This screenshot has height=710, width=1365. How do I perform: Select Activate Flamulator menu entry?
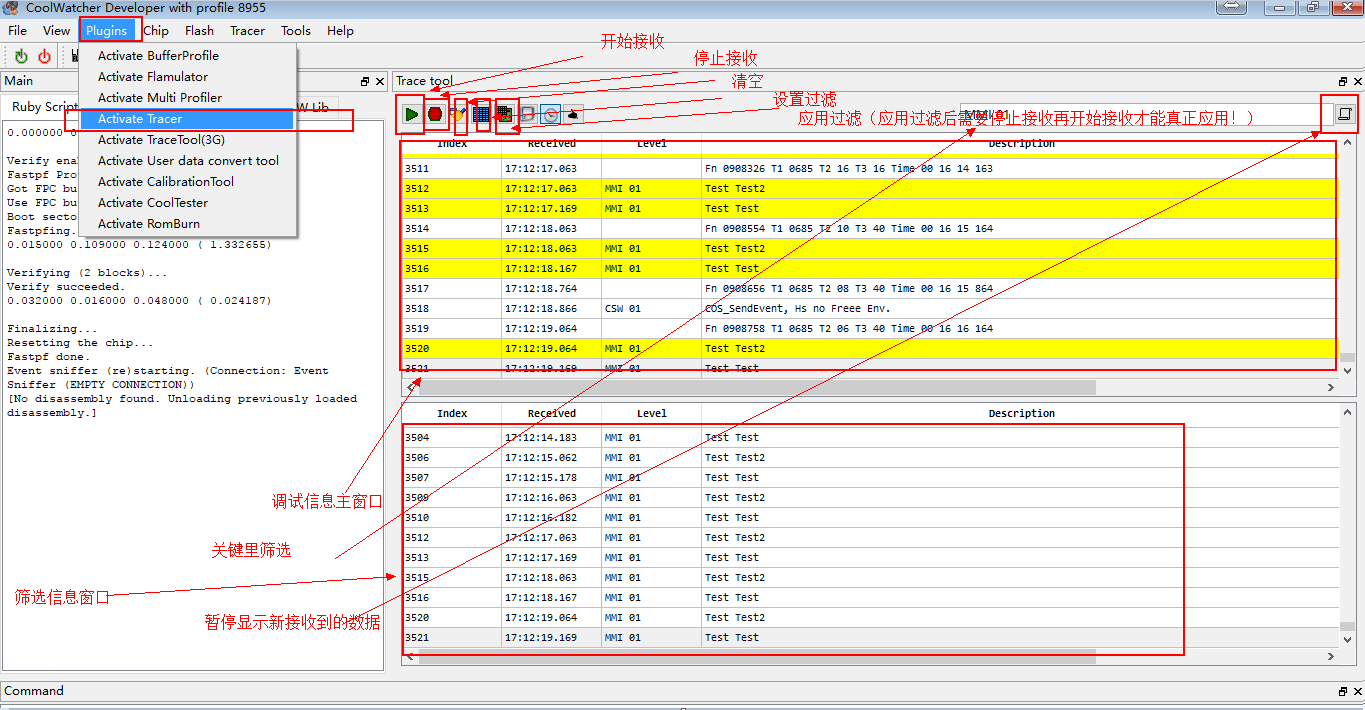coord(187,77)
